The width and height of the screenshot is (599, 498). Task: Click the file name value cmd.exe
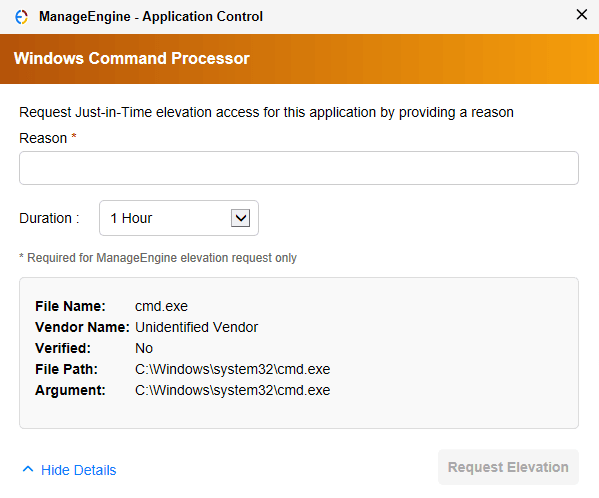161,306
